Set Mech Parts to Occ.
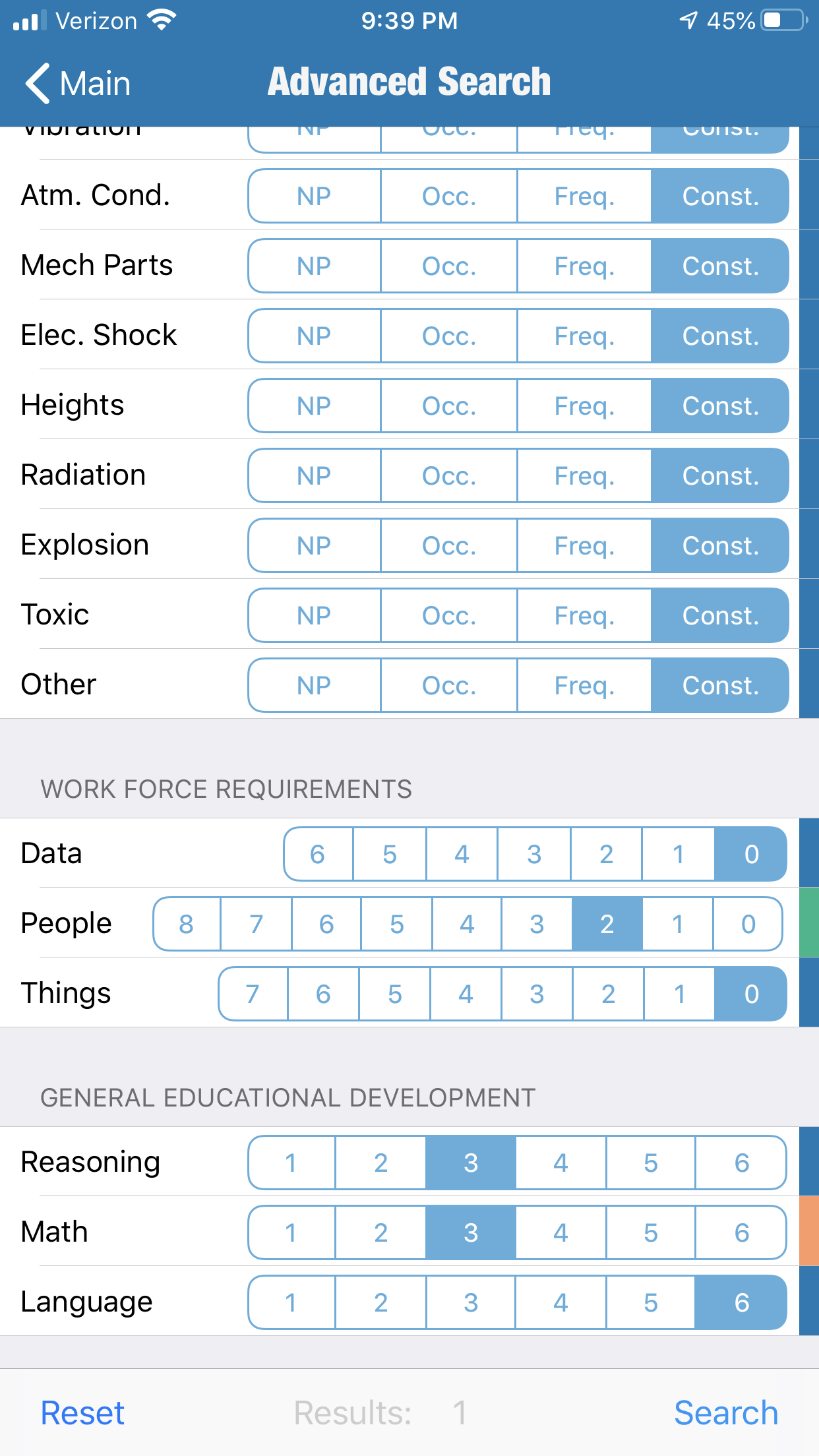The height and width of the screenshot is (1456, 819). click(x=449, y=266)
